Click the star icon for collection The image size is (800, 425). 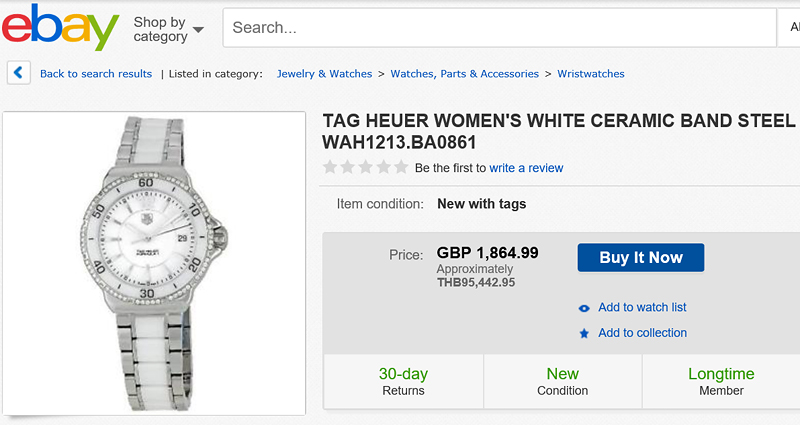click(584, 333)
